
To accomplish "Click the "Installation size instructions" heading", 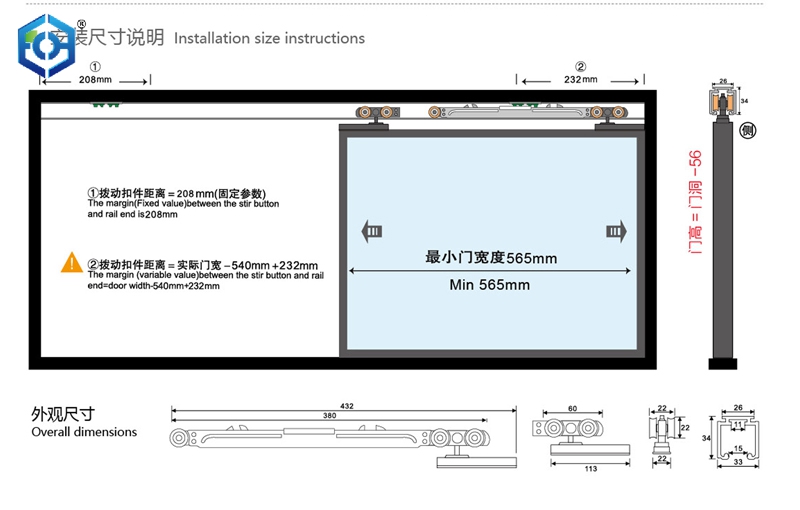I will coord(269,38).
